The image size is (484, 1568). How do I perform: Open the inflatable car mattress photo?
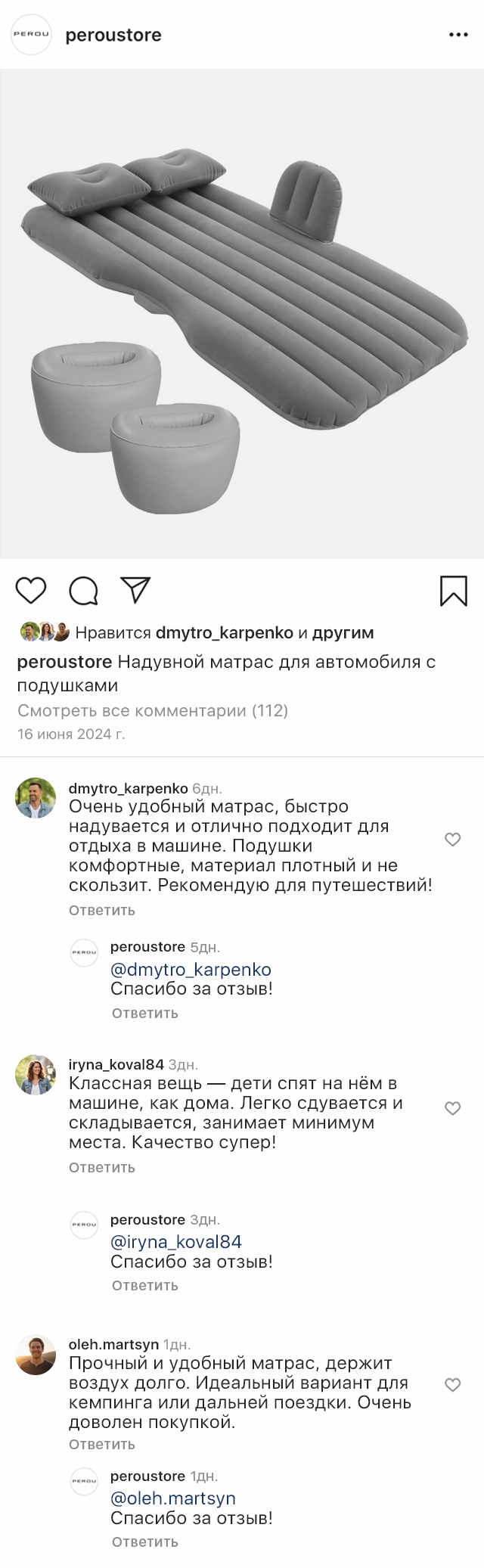click(242, 314)
